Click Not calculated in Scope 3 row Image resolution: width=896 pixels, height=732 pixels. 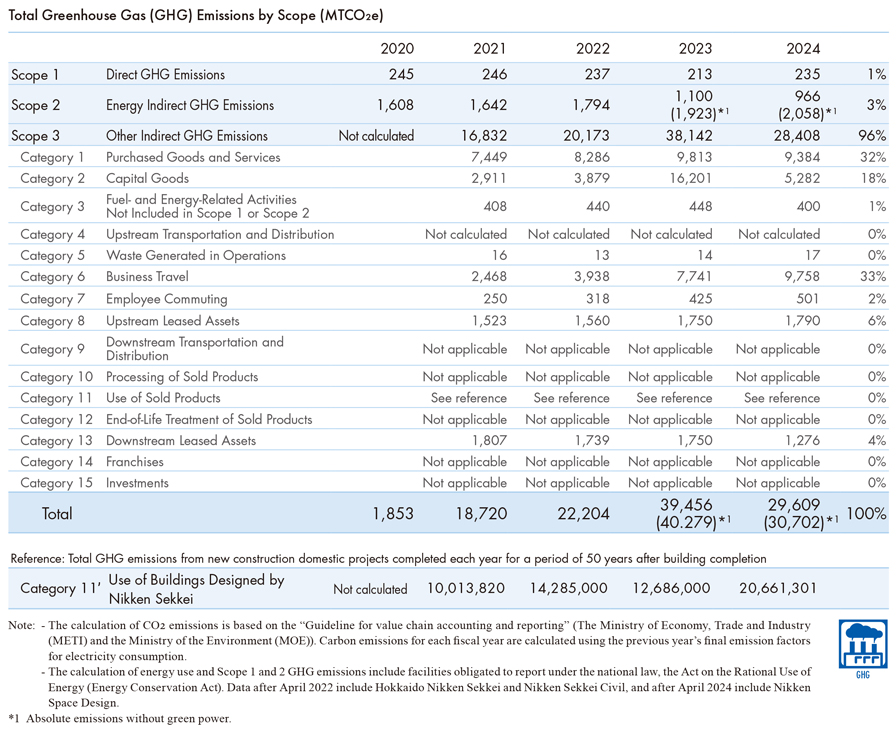pos(376,136)
